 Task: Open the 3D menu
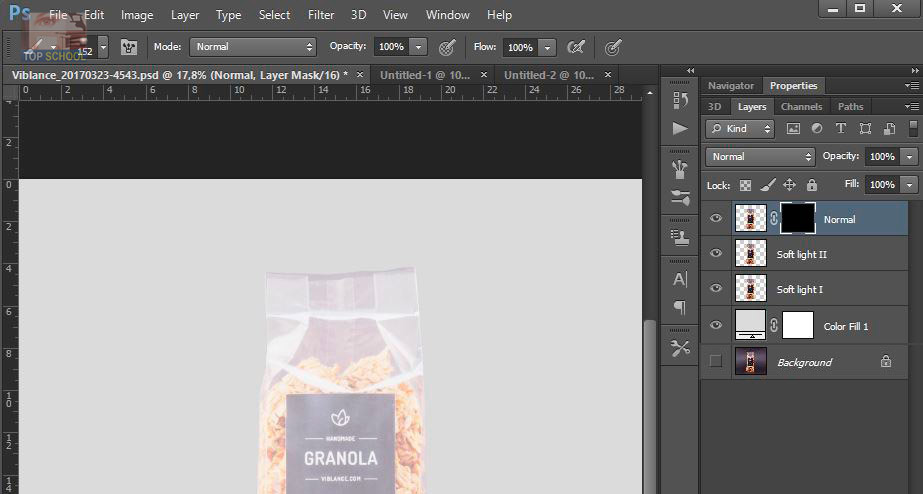(x=358, y=15)
